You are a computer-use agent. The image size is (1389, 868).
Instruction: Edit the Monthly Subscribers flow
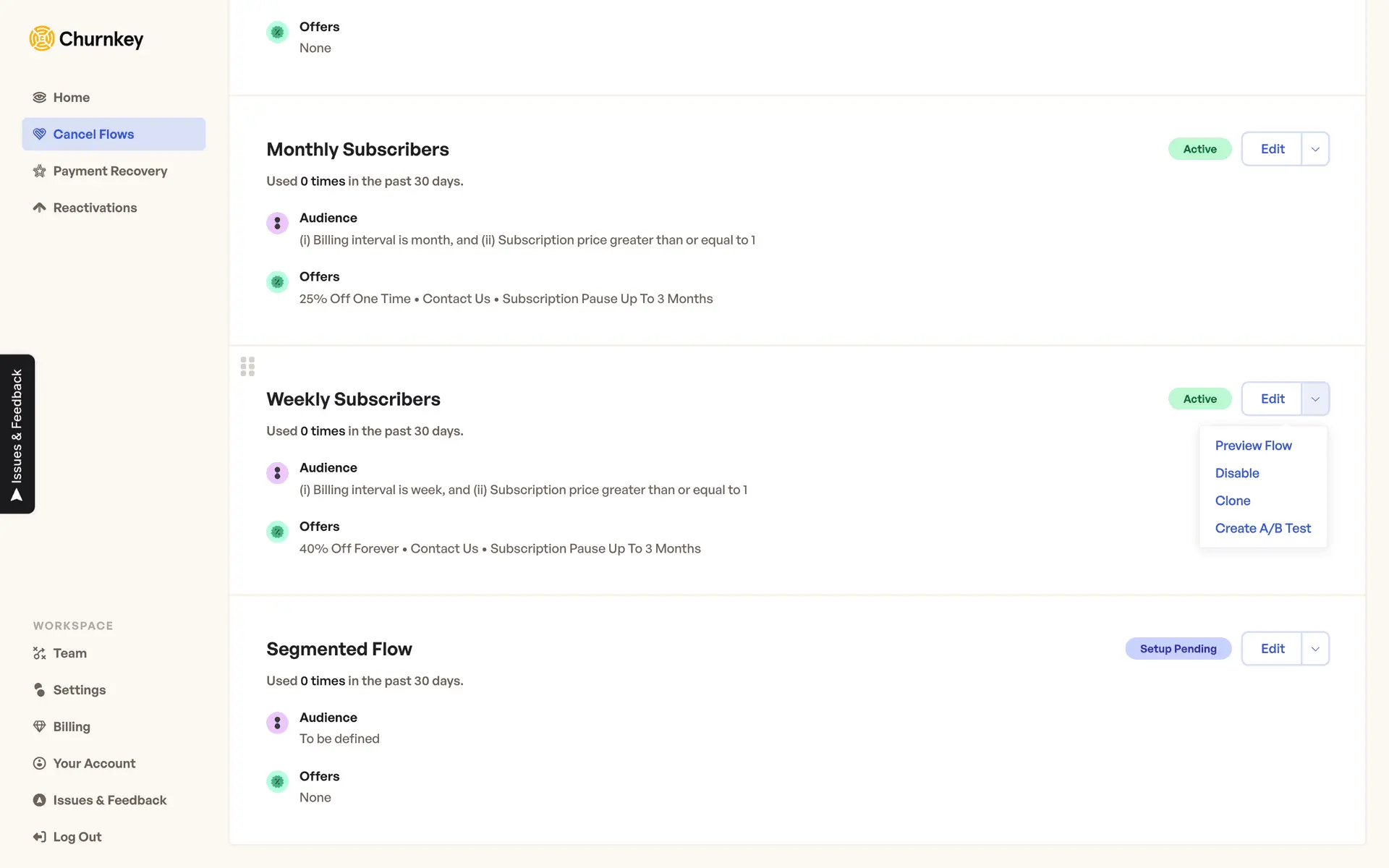[1272, 149]
